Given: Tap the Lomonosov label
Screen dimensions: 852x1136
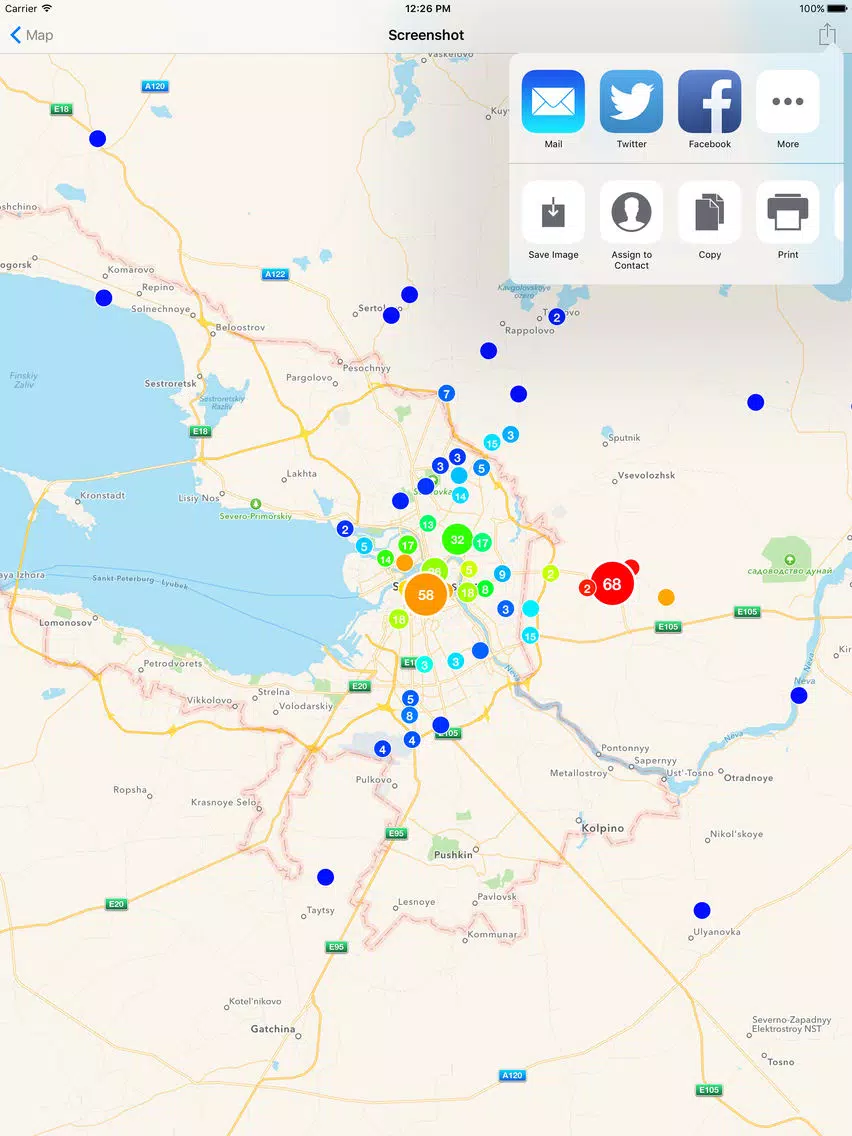Looking at the screenshot, I should (65, 622).
